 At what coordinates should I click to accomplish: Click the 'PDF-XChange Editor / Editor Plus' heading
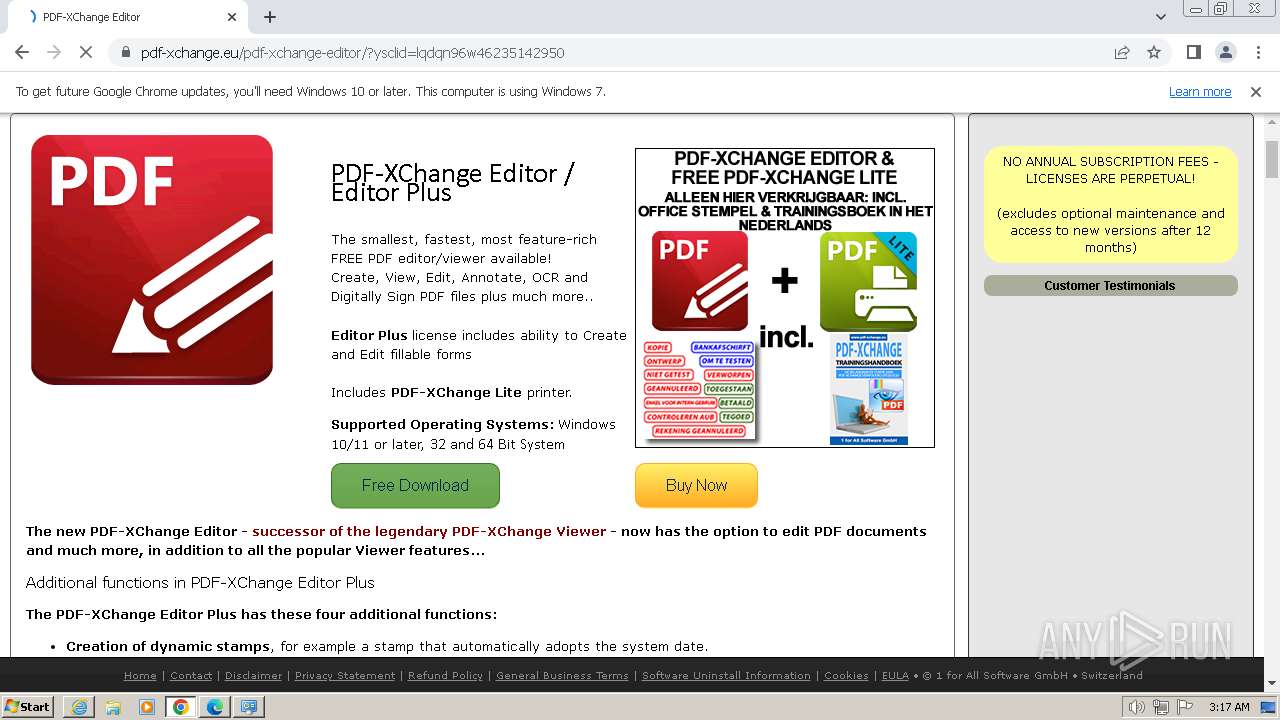click(453, 182)
